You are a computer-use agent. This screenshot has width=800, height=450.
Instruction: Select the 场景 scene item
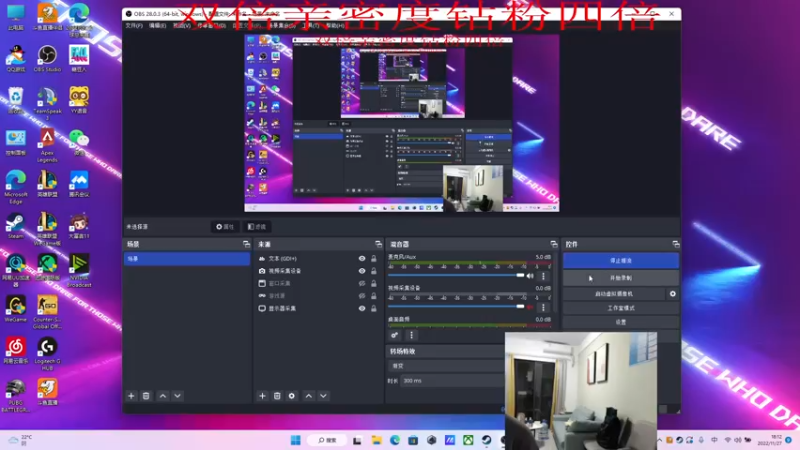pyautogui.click(x=187, y=259)
